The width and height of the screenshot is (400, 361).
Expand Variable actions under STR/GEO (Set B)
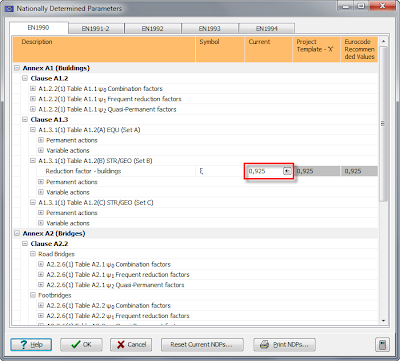pos(41,192)
